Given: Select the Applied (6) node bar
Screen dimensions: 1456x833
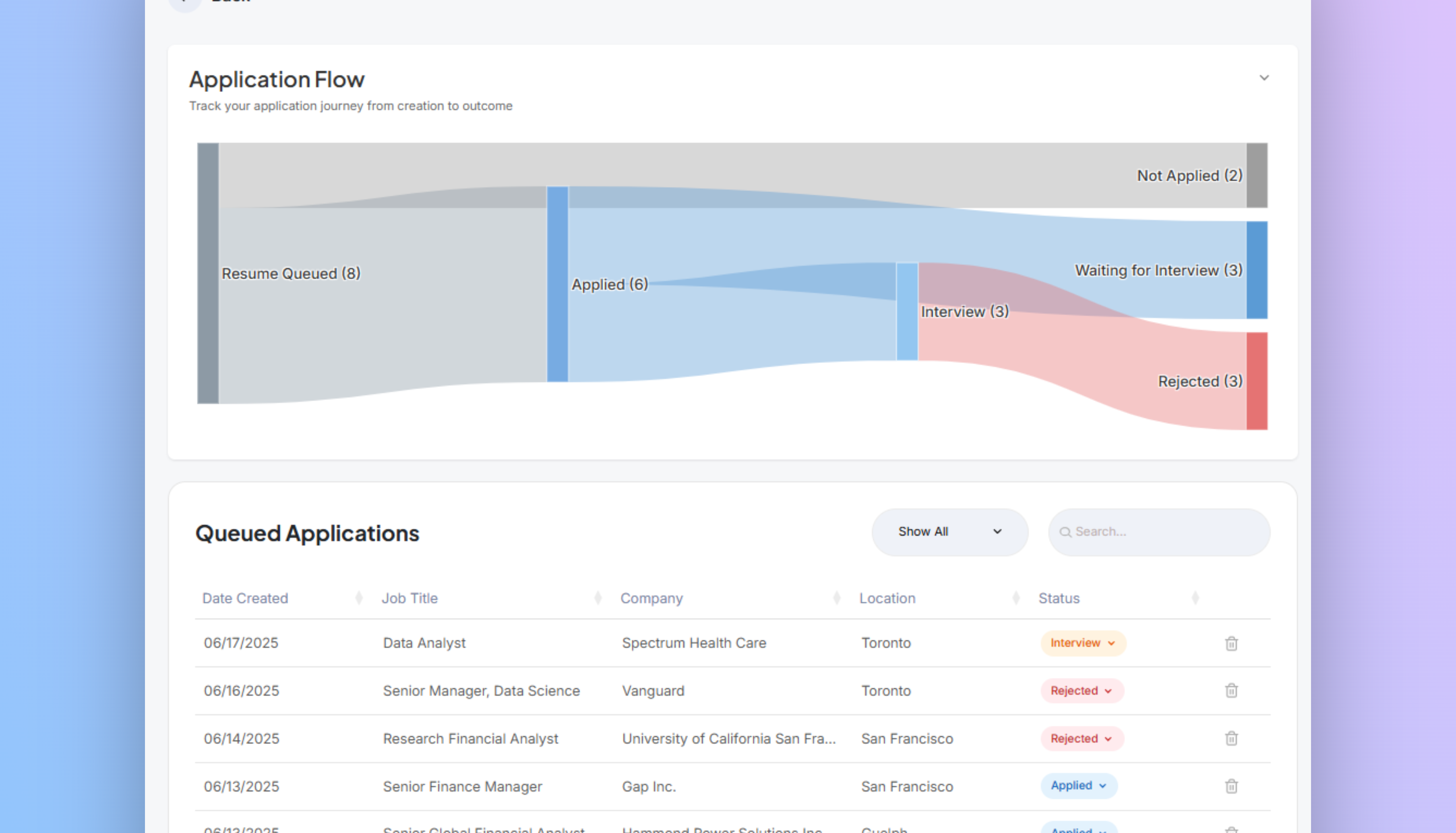Looking at the screenshot, I should point(558,284).
